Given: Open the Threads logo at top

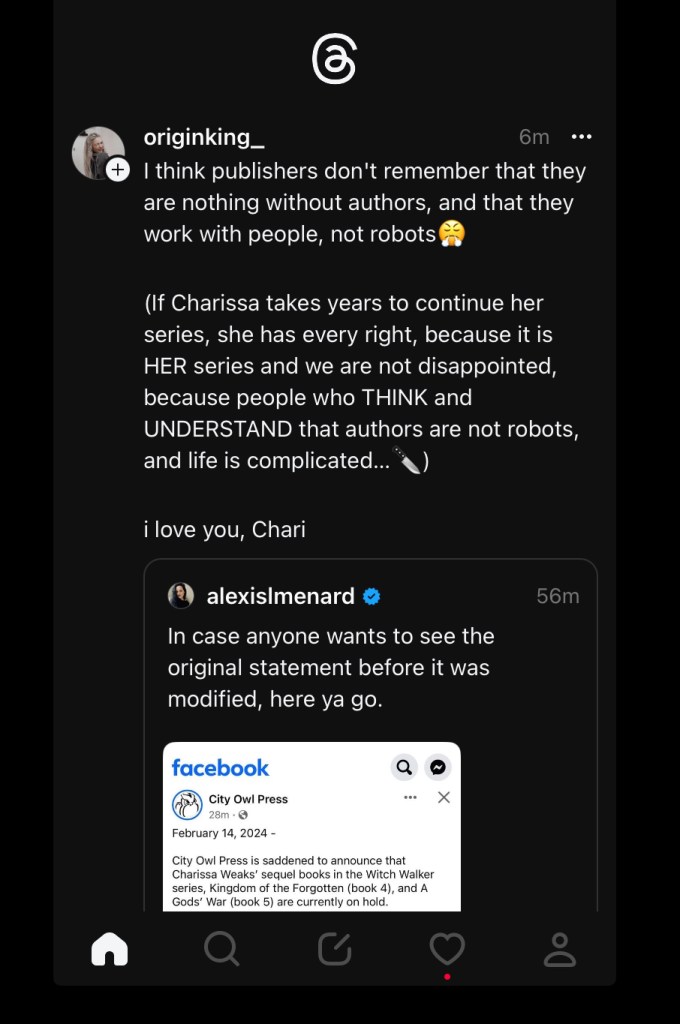Looking at the screenshot, I should click(x=334, y=56).
